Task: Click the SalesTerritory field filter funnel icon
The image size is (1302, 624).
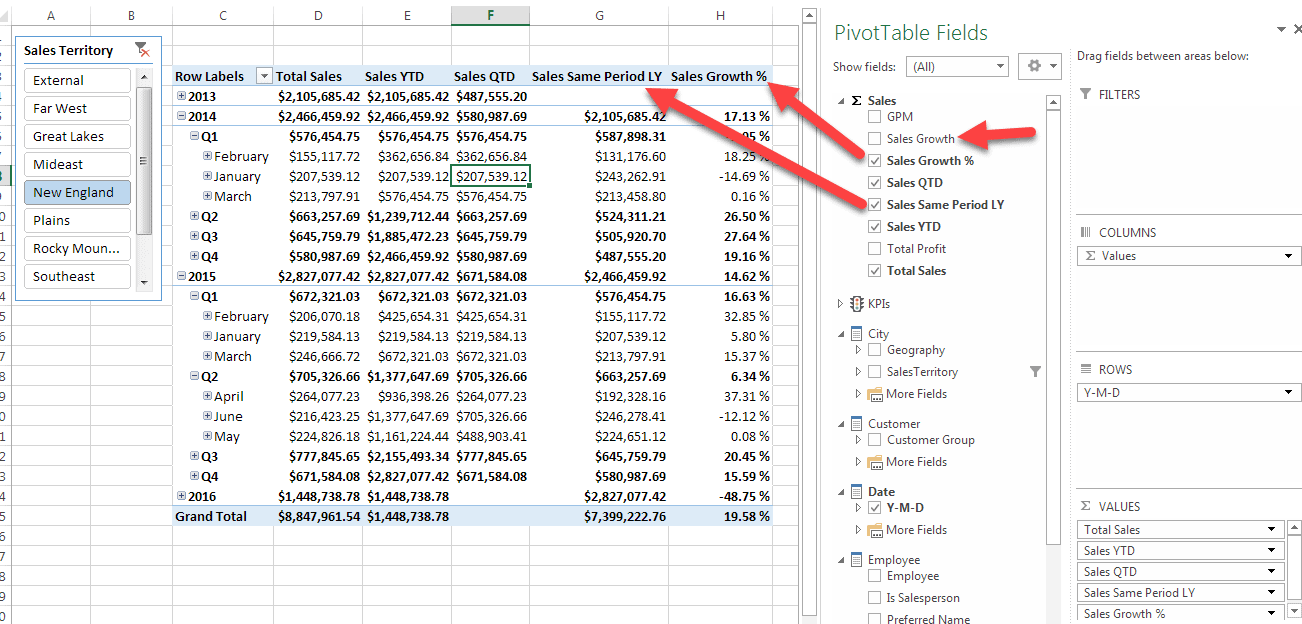Action: pos(1035,372)
